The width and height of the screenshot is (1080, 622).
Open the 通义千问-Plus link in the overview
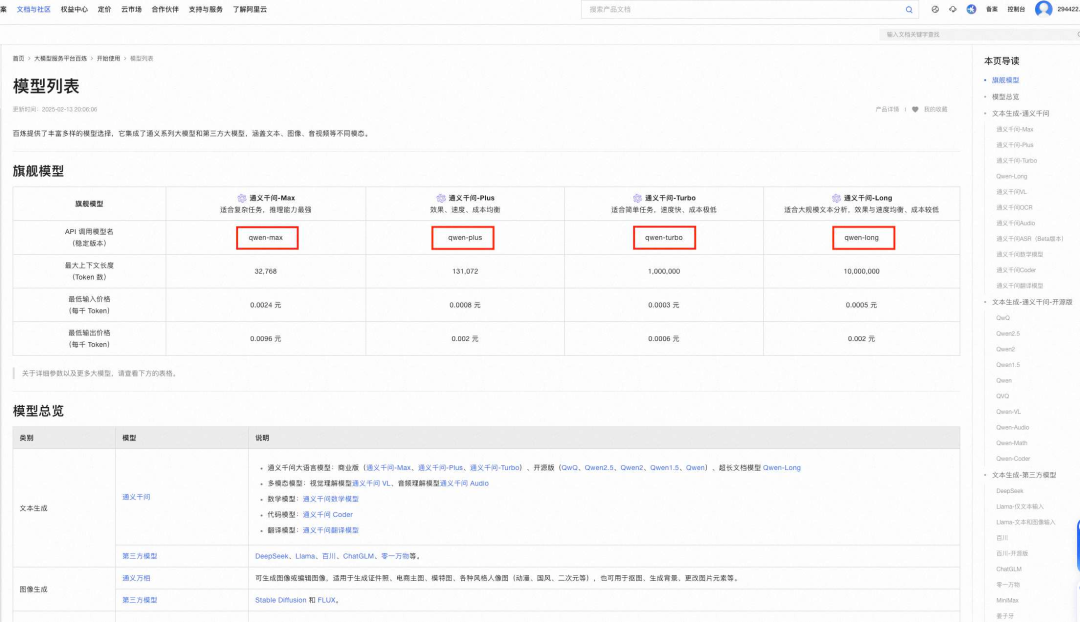coord(440,468)
